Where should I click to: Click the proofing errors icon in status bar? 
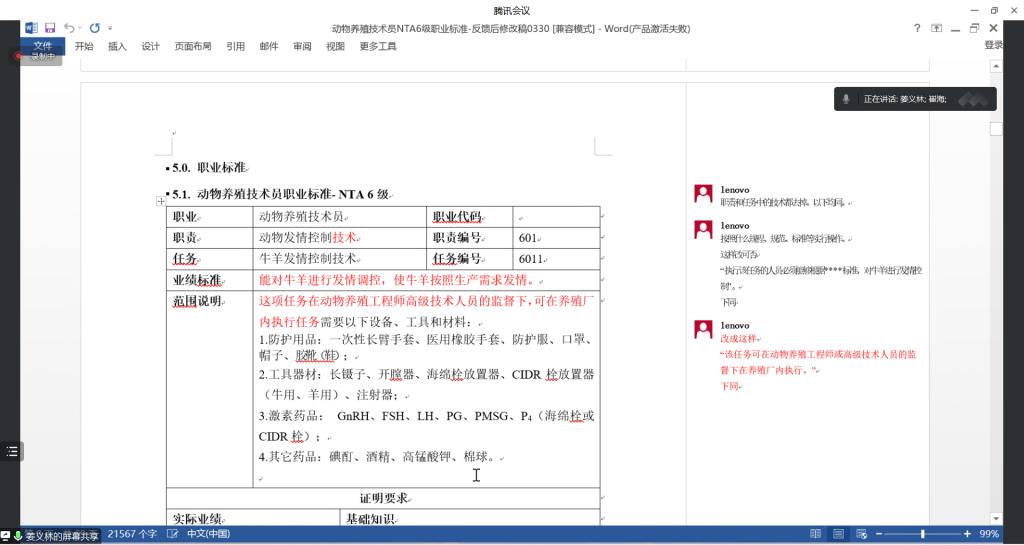(x=172, y=534)
